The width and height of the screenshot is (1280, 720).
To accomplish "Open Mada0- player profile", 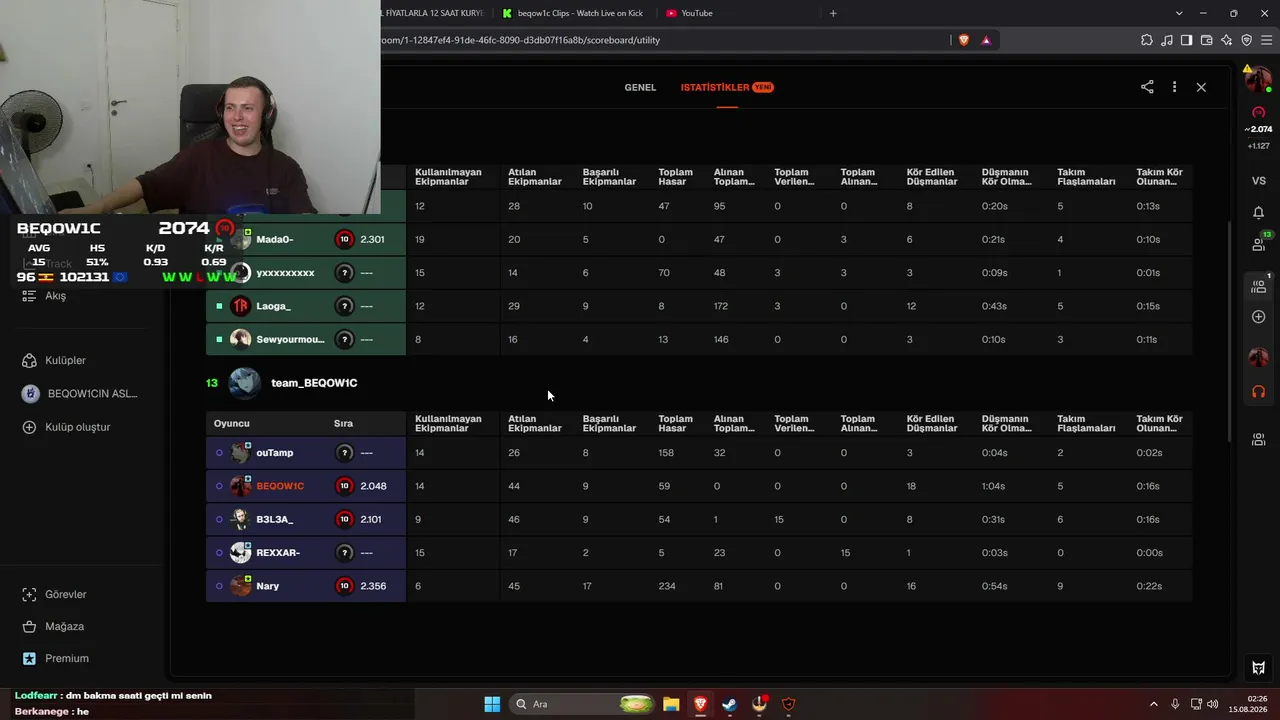I will (275, 239).
